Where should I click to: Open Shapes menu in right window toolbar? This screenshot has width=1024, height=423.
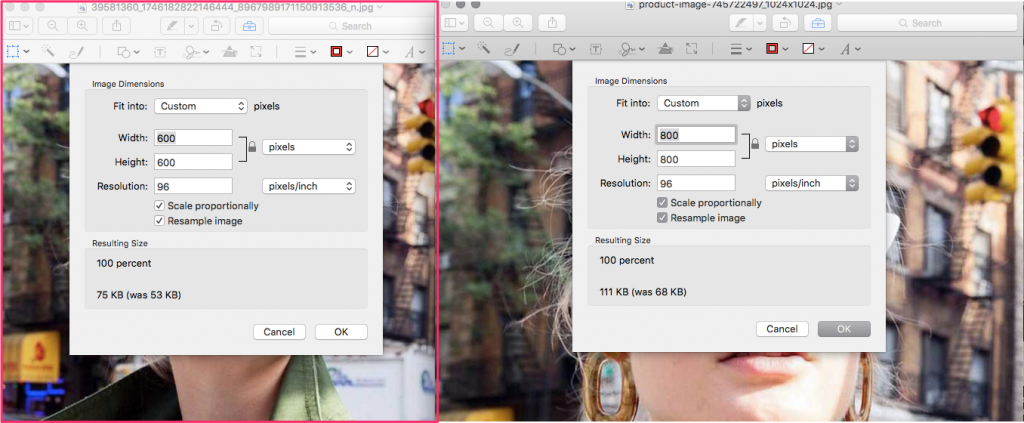(x=563, y=48)
